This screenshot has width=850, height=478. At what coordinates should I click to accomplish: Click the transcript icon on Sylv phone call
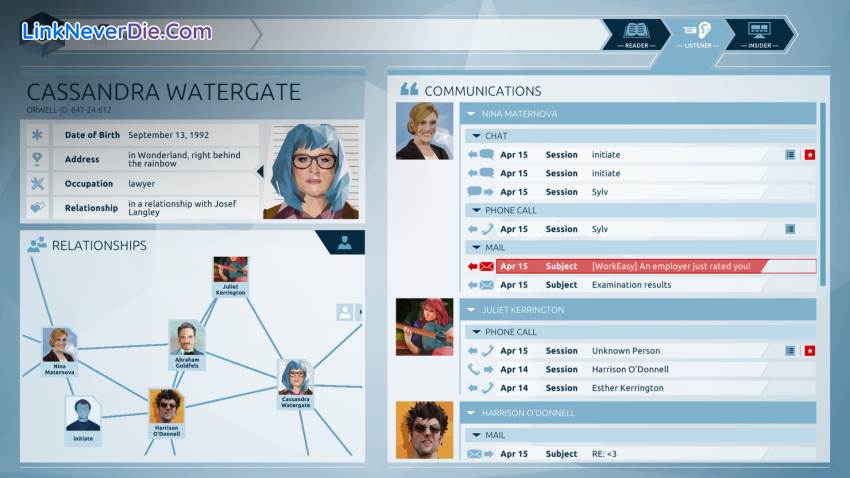(x=790, y=229)
